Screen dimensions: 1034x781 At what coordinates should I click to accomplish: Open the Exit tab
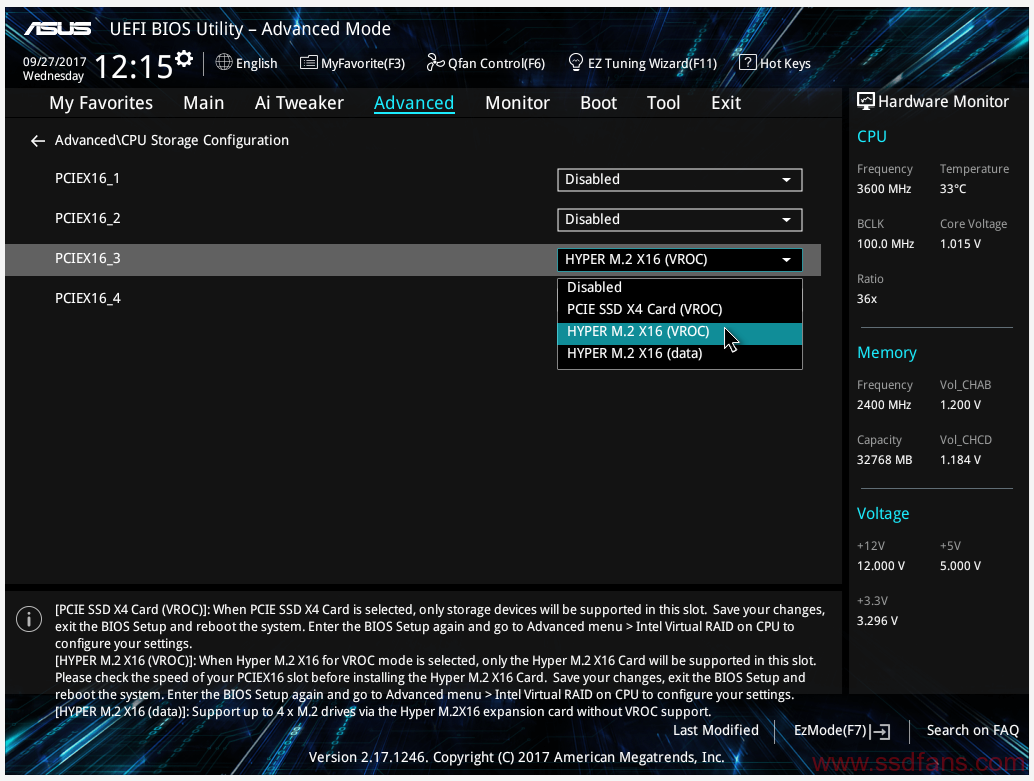(726, 103)
